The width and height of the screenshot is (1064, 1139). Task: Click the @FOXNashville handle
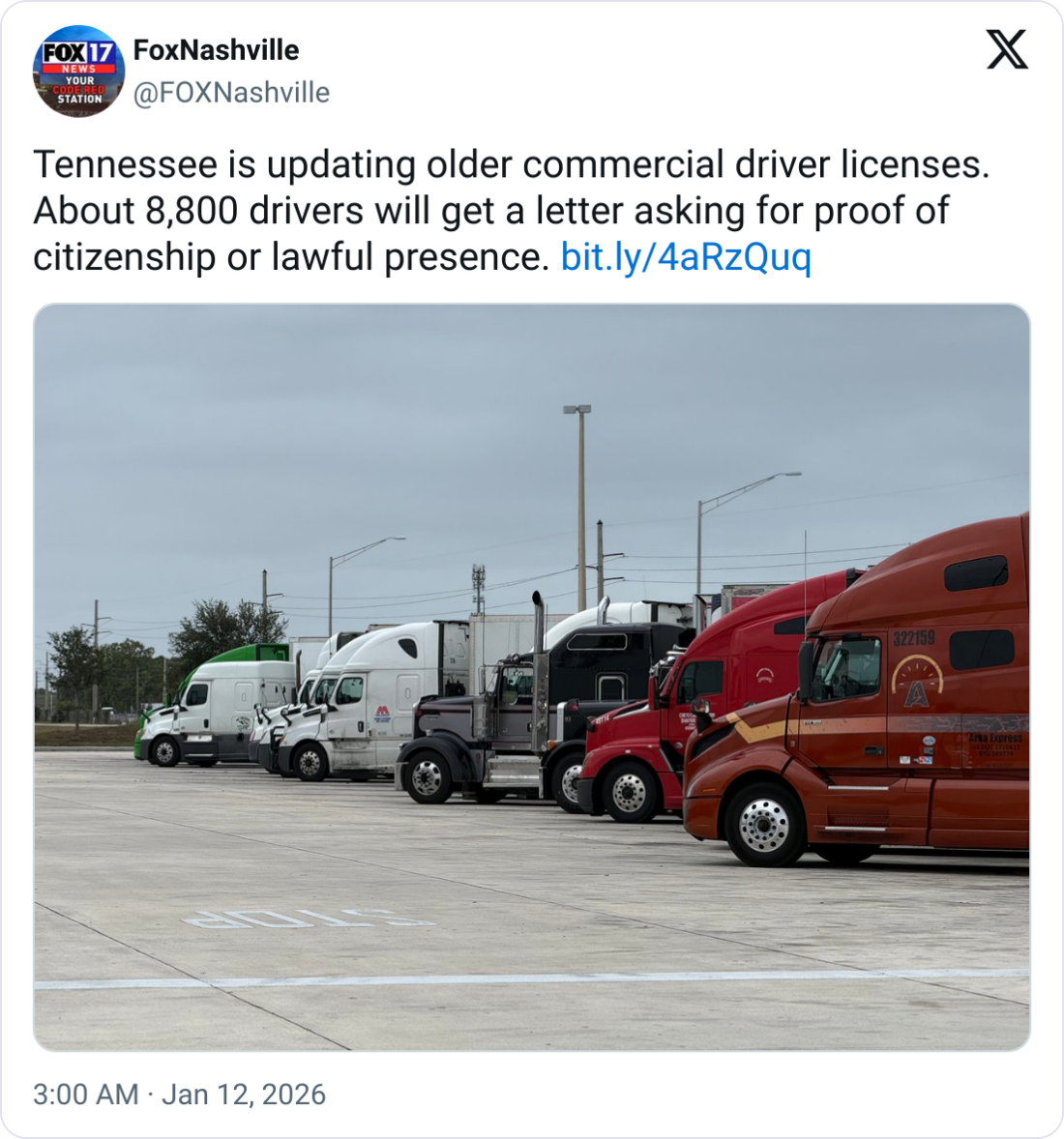[232, 93]
